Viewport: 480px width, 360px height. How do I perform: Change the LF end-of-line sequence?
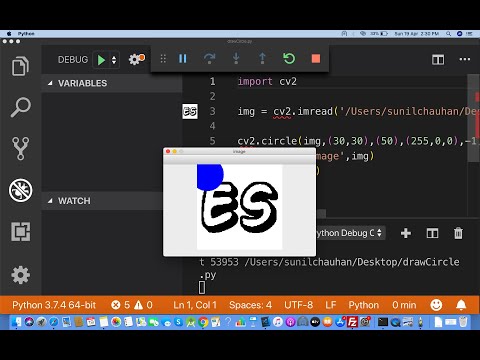[331, 305]
